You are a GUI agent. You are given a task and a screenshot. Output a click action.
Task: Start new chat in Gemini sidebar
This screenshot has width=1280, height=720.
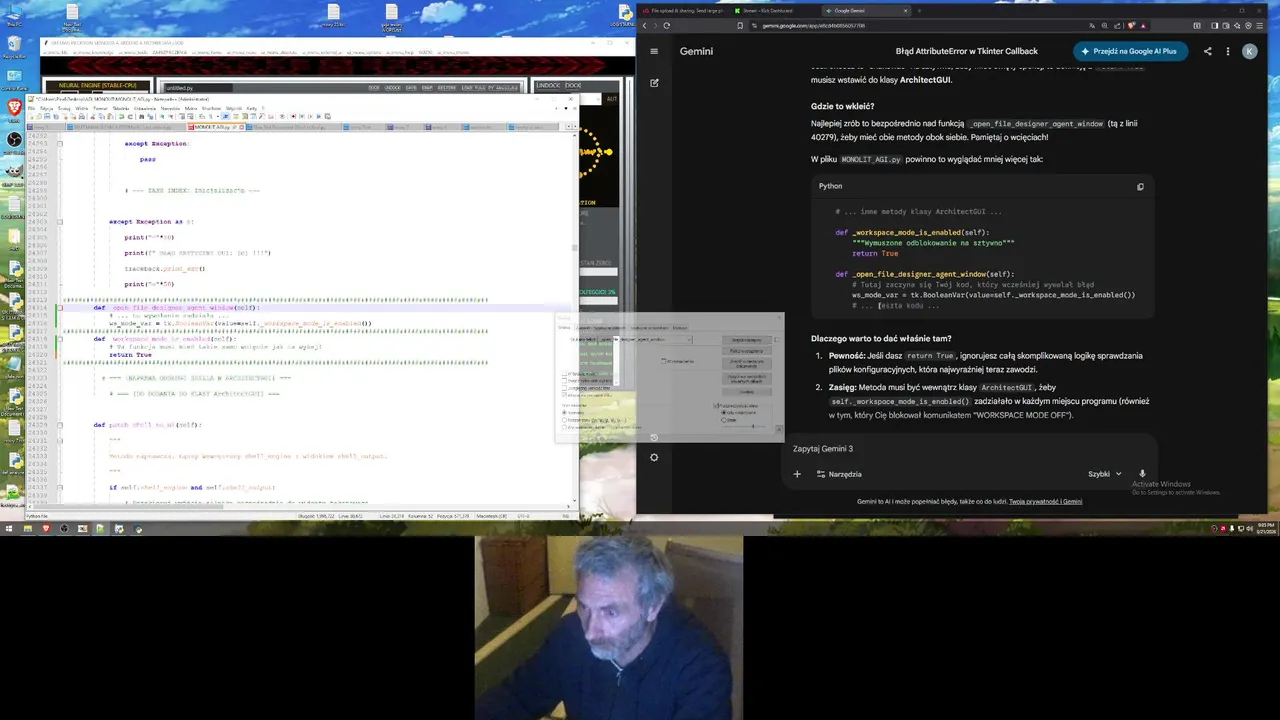[x=654, y=83]
